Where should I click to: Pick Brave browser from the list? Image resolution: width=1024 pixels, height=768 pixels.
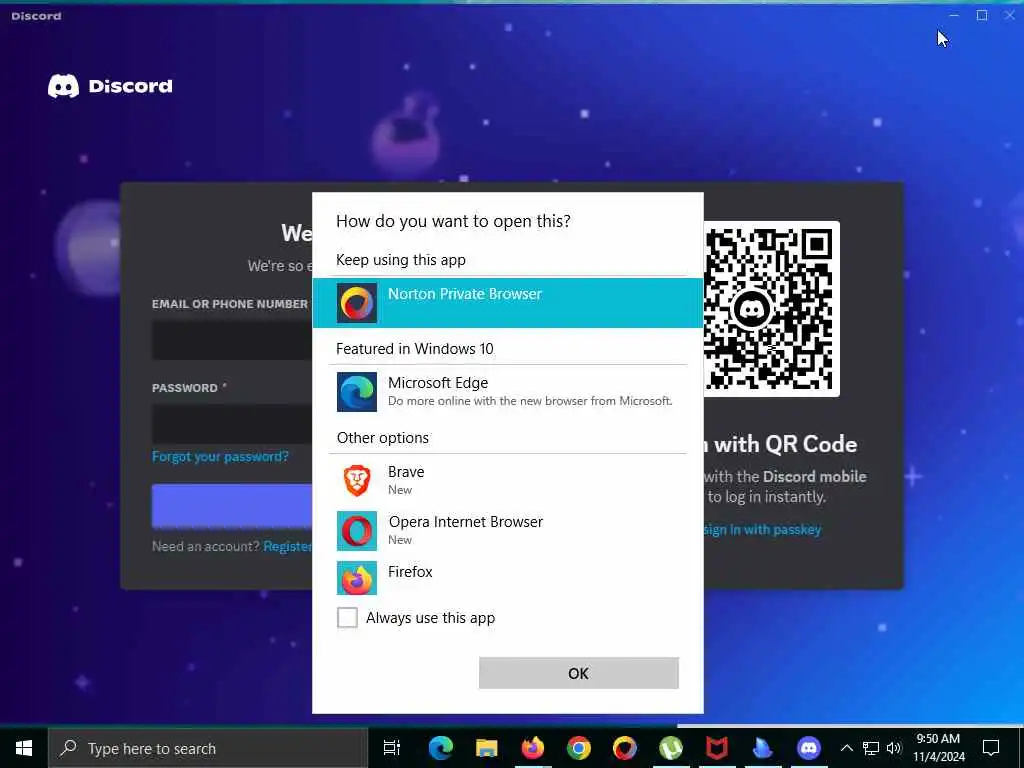tap(507, 480)
